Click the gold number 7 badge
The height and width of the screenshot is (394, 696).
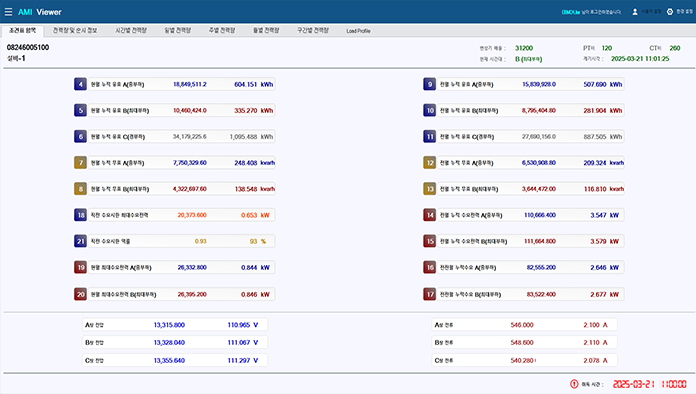pyautogui.click(x=80, y=163)
